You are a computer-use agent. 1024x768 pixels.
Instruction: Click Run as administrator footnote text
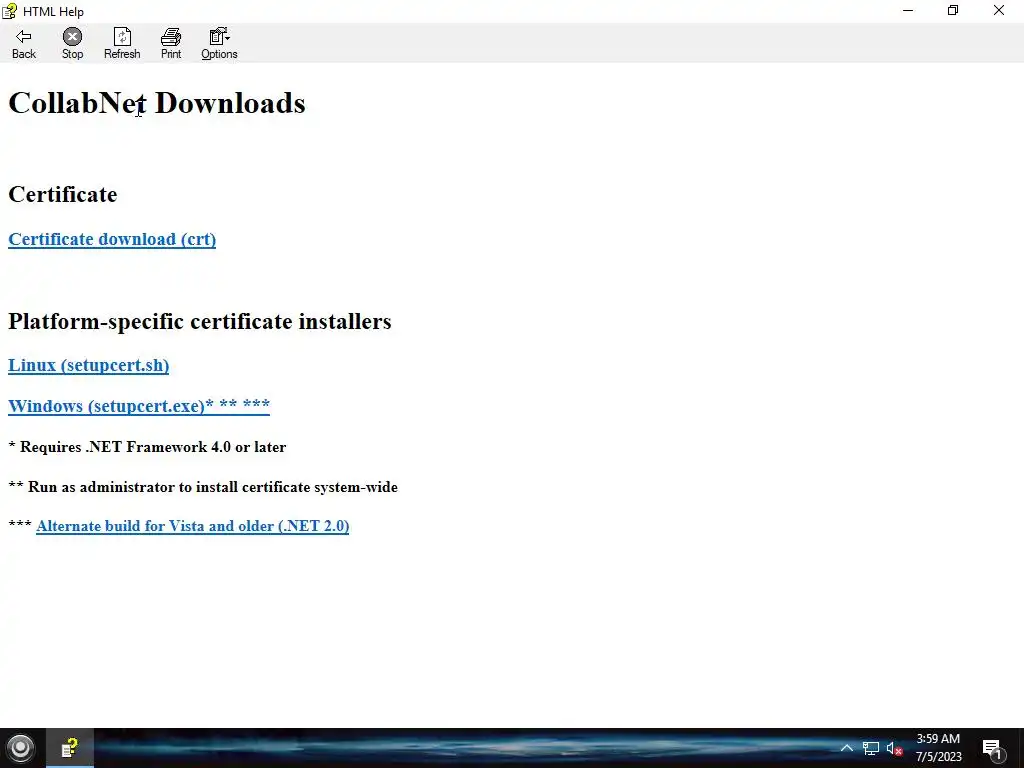point(203,487)
